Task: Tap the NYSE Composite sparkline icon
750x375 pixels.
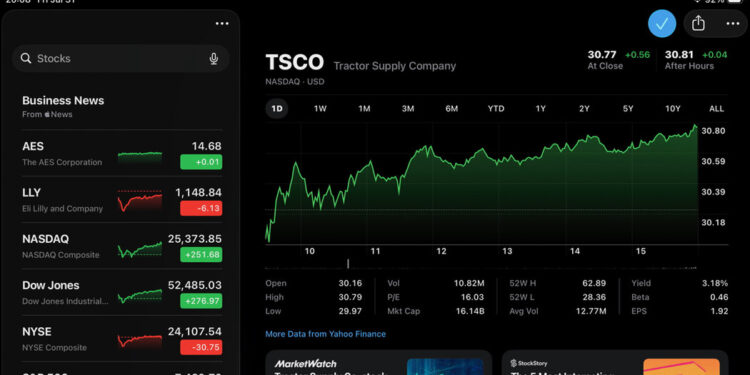Action: [140, 341]
